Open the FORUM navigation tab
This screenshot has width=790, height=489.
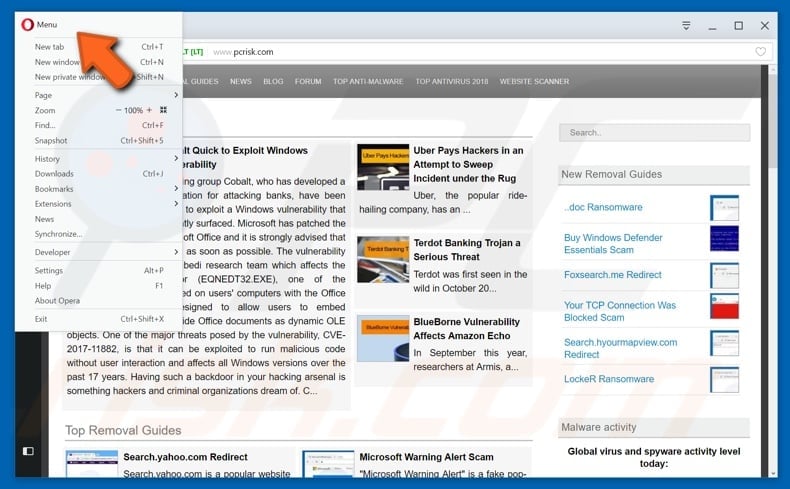pyautogui.click(x=308, y=81)
